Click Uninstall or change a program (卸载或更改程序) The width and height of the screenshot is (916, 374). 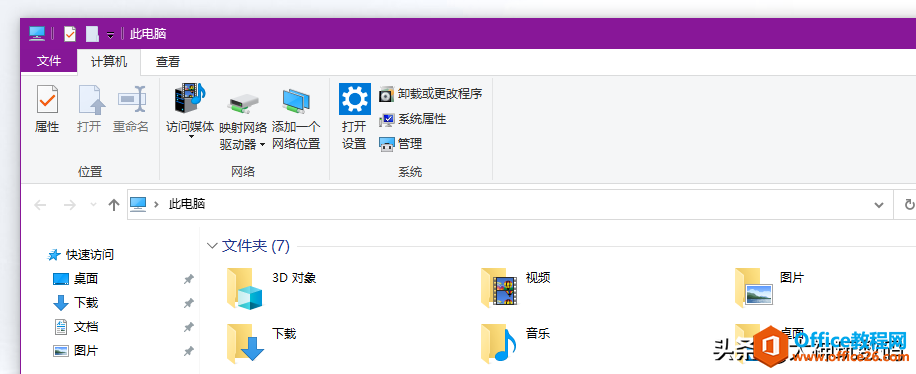point(431,94)
